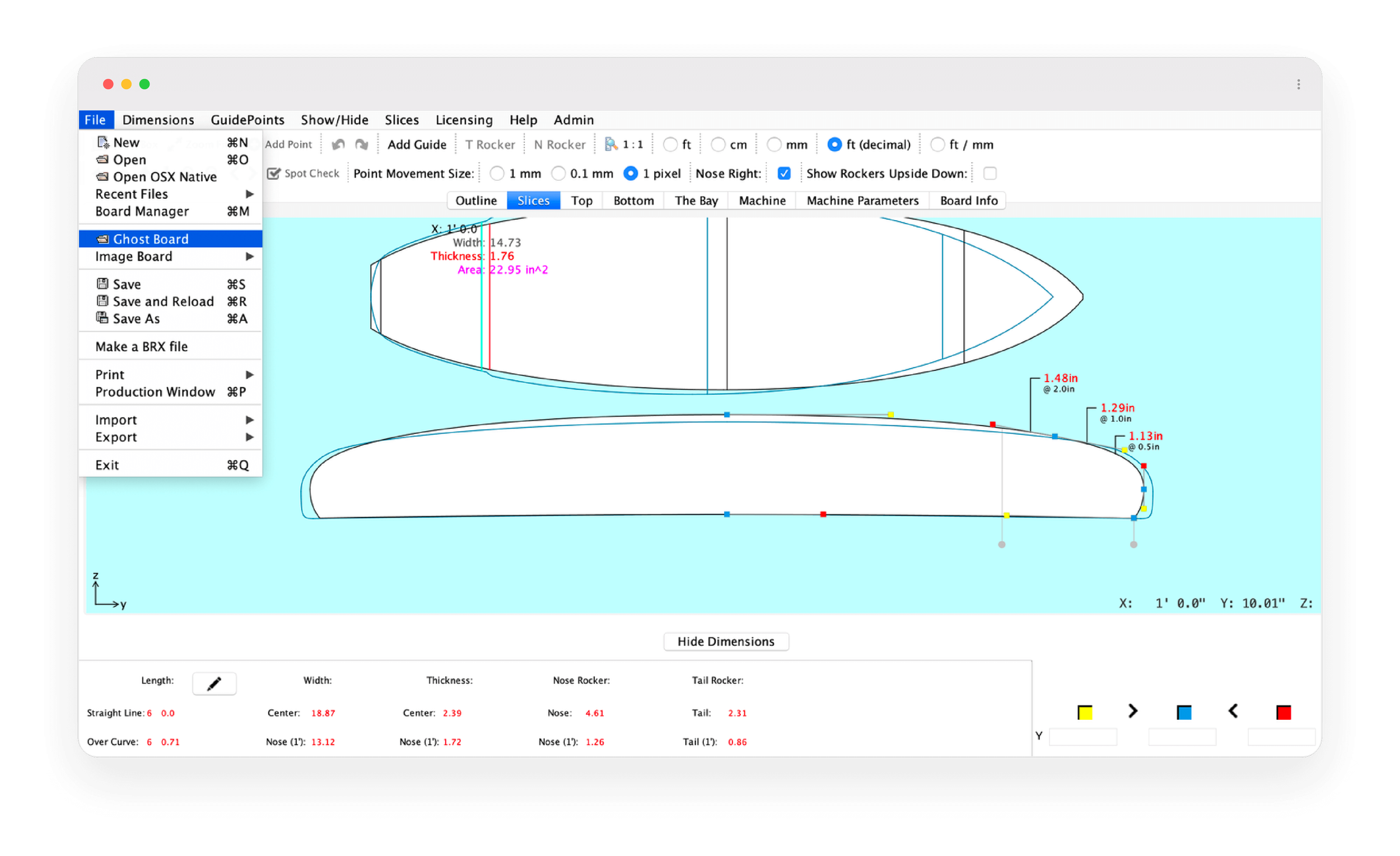Click the redo arrow icon
This screenshot has height=856, width=1400.
click(361, 145)
